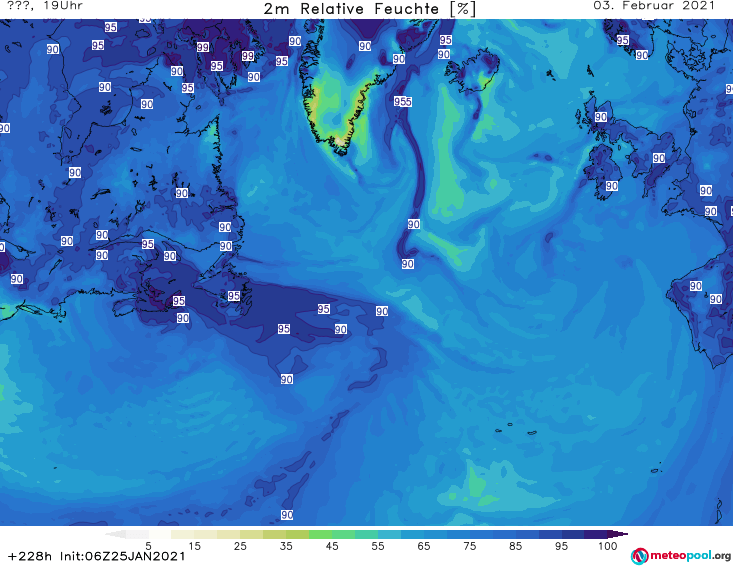The height and width of the screenshot is (566, 733).
Task: Click the legend value "45"
Action: click(332, 545)
